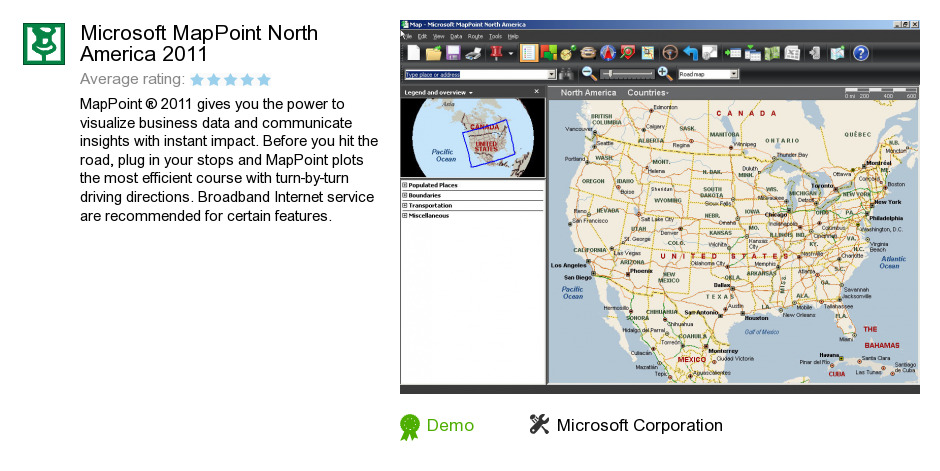Open the Route menu

(475, 37)
